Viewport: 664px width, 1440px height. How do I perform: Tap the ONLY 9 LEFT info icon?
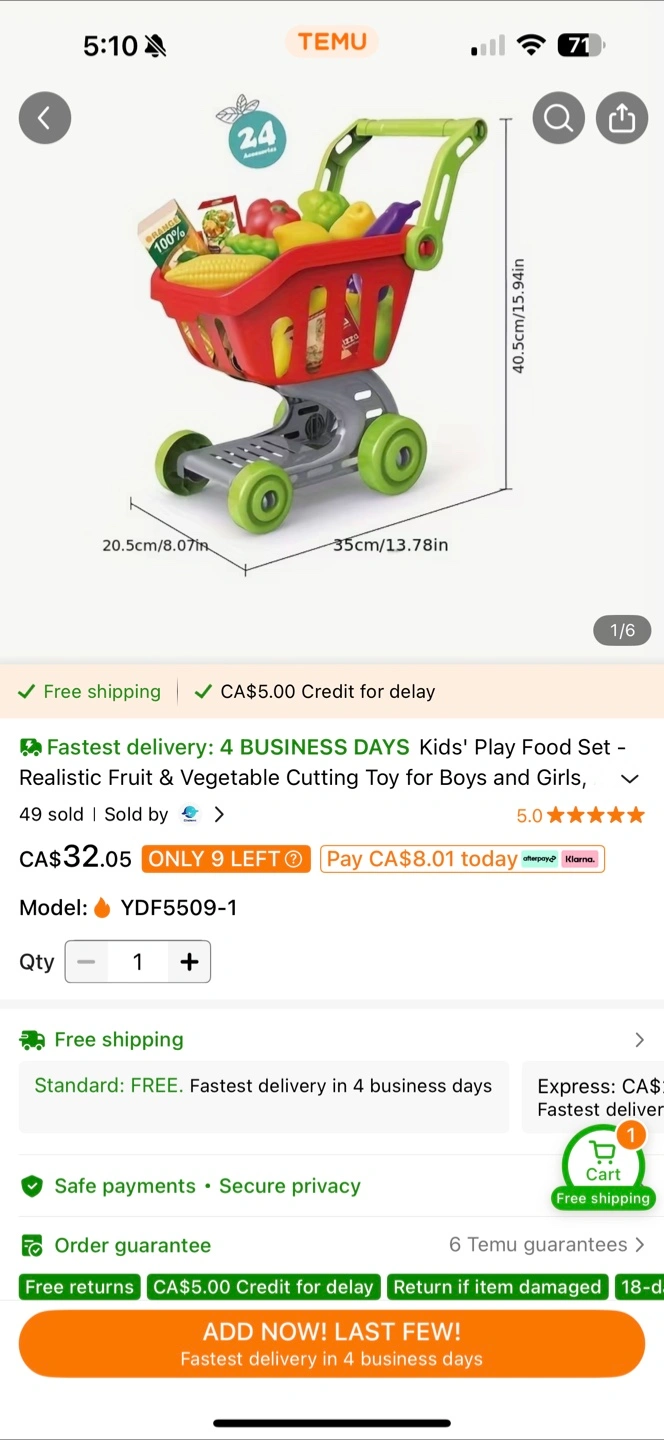click(294, 859)
